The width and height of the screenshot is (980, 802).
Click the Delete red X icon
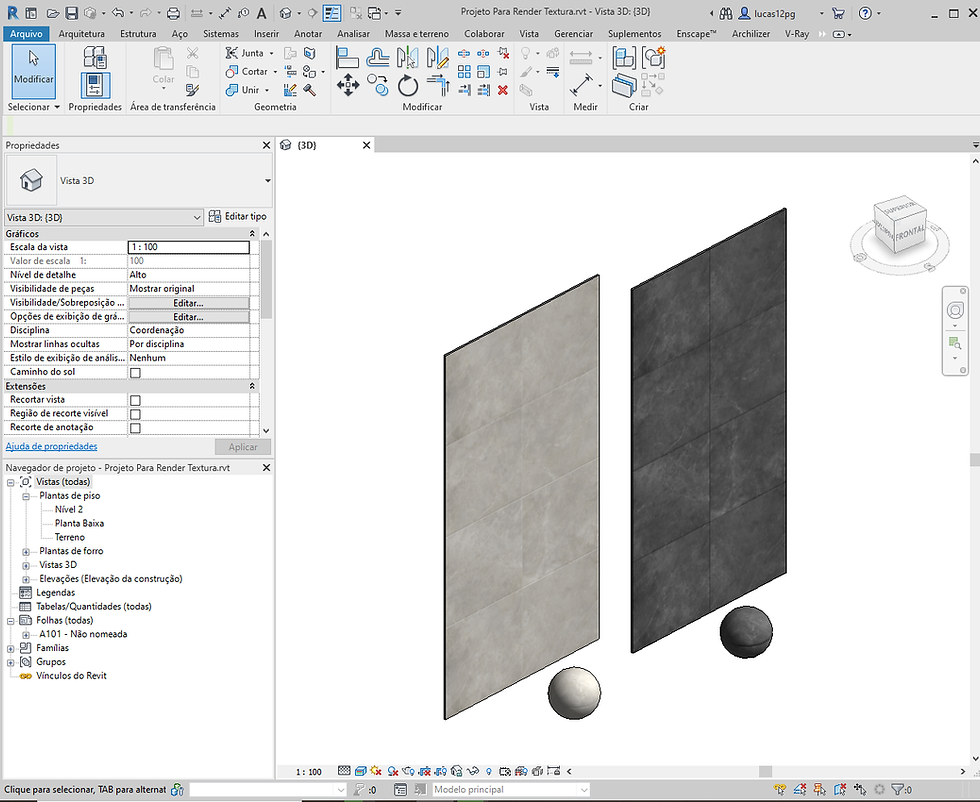[502, 91]
